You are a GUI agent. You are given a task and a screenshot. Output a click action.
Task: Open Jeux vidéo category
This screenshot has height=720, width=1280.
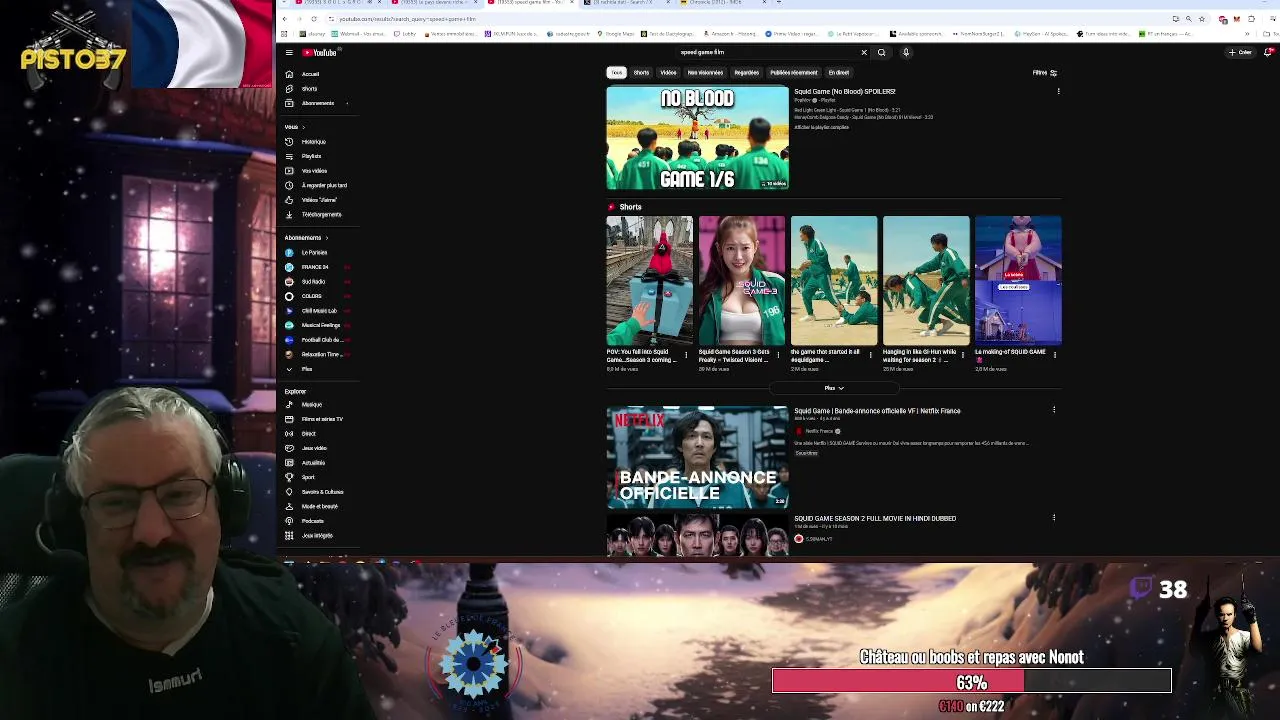pos(314,448)
